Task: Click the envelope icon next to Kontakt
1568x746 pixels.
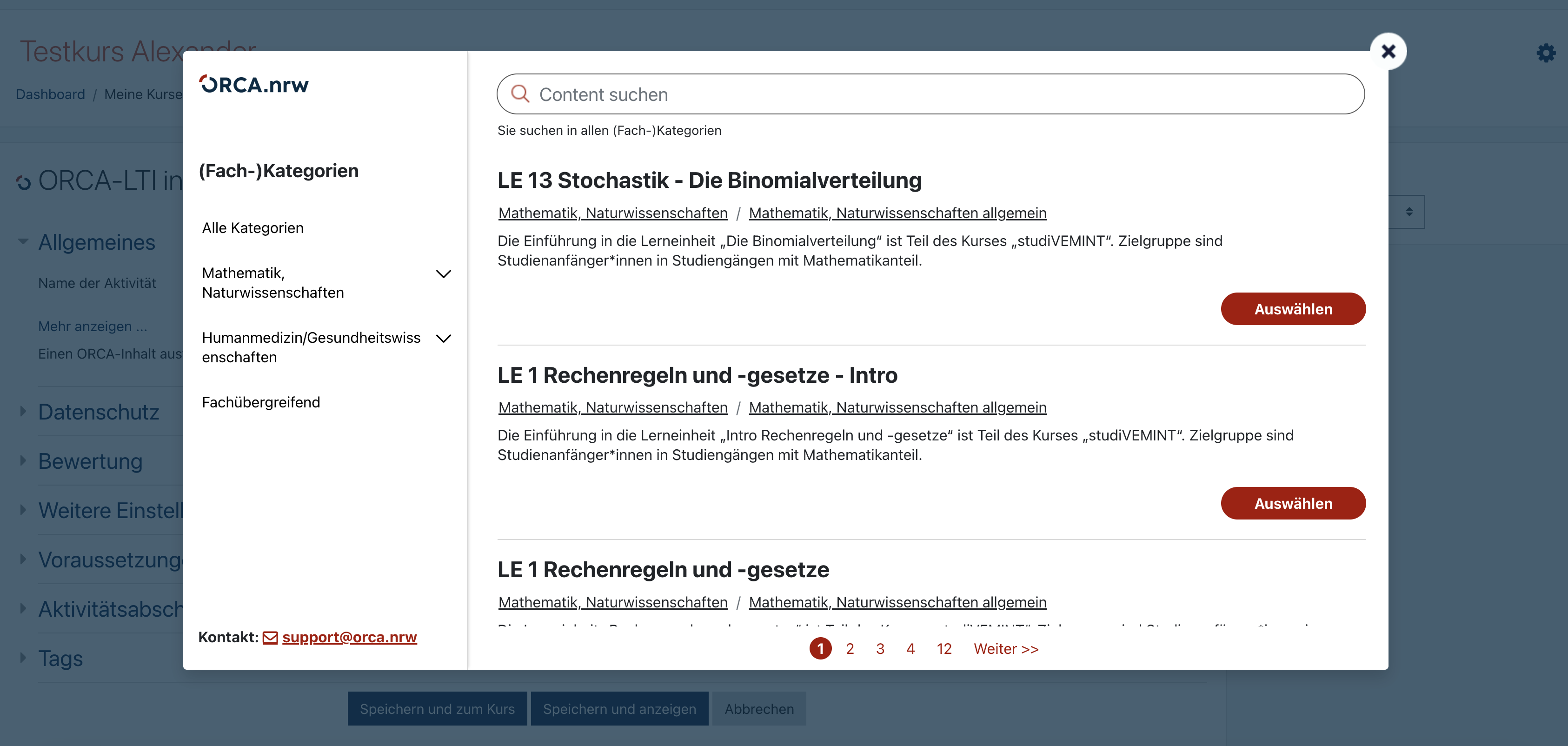Action: click(x=270, y=637)
